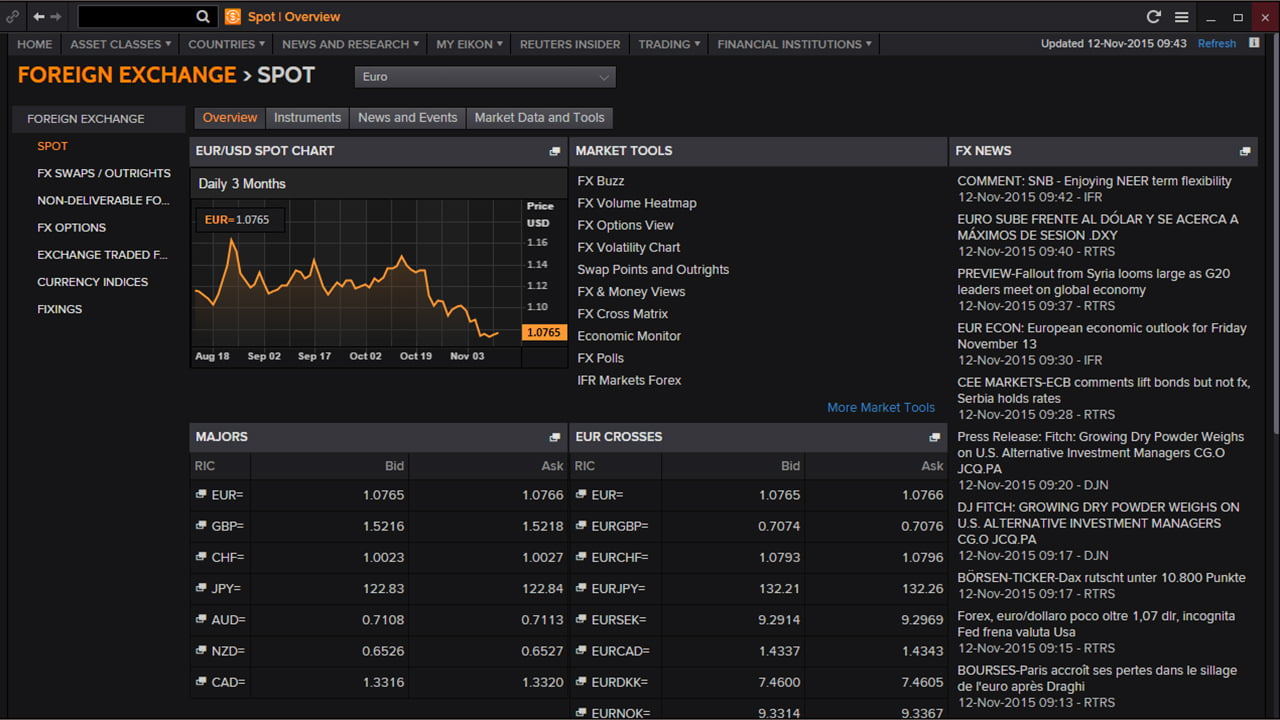1280x720 pixels.
Task: Open the News and Research menu
Action: click(350, 44)
